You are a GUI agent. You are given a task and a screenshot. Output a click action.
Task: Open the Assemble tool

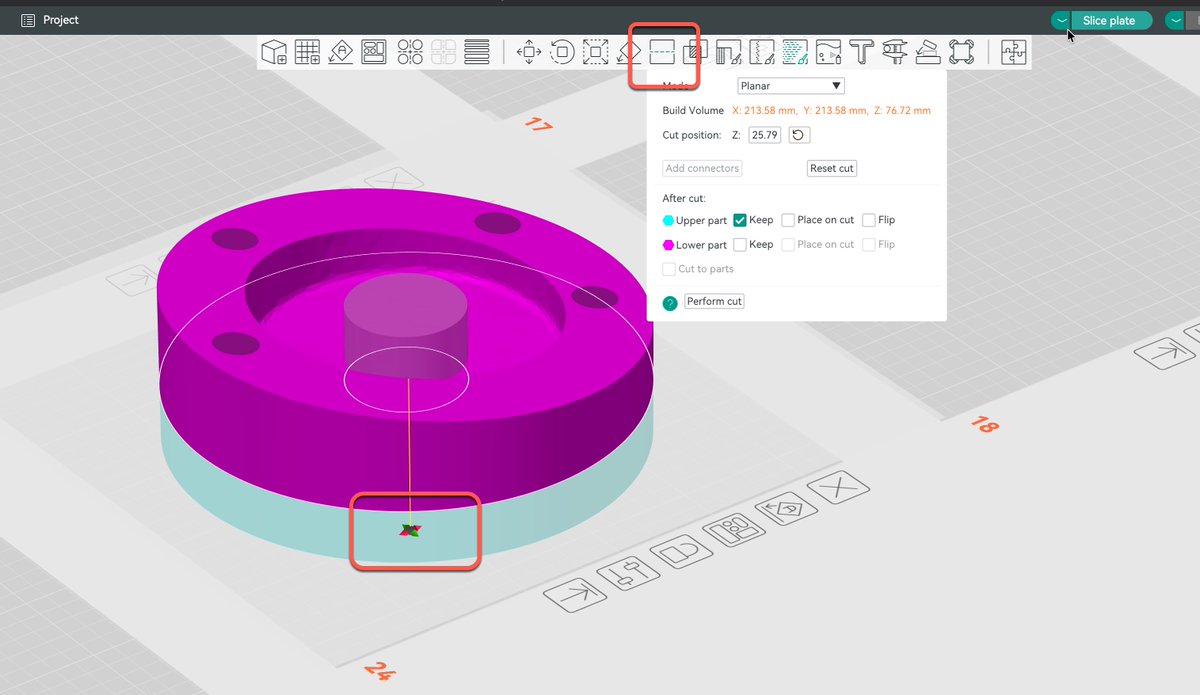tap(928, 52)
